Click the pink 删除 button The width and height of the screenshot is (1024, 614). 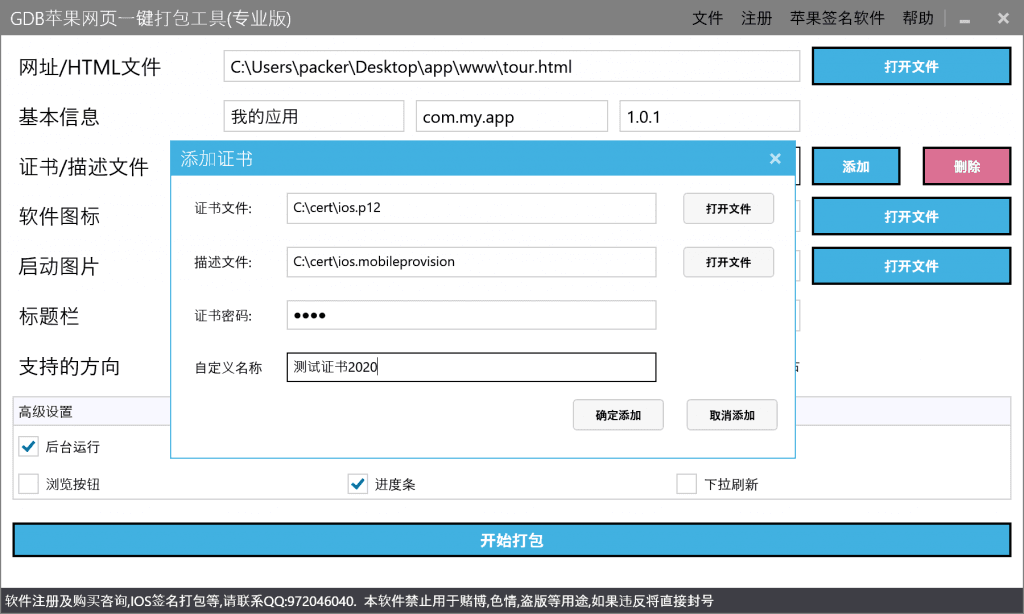click(967, 167)
